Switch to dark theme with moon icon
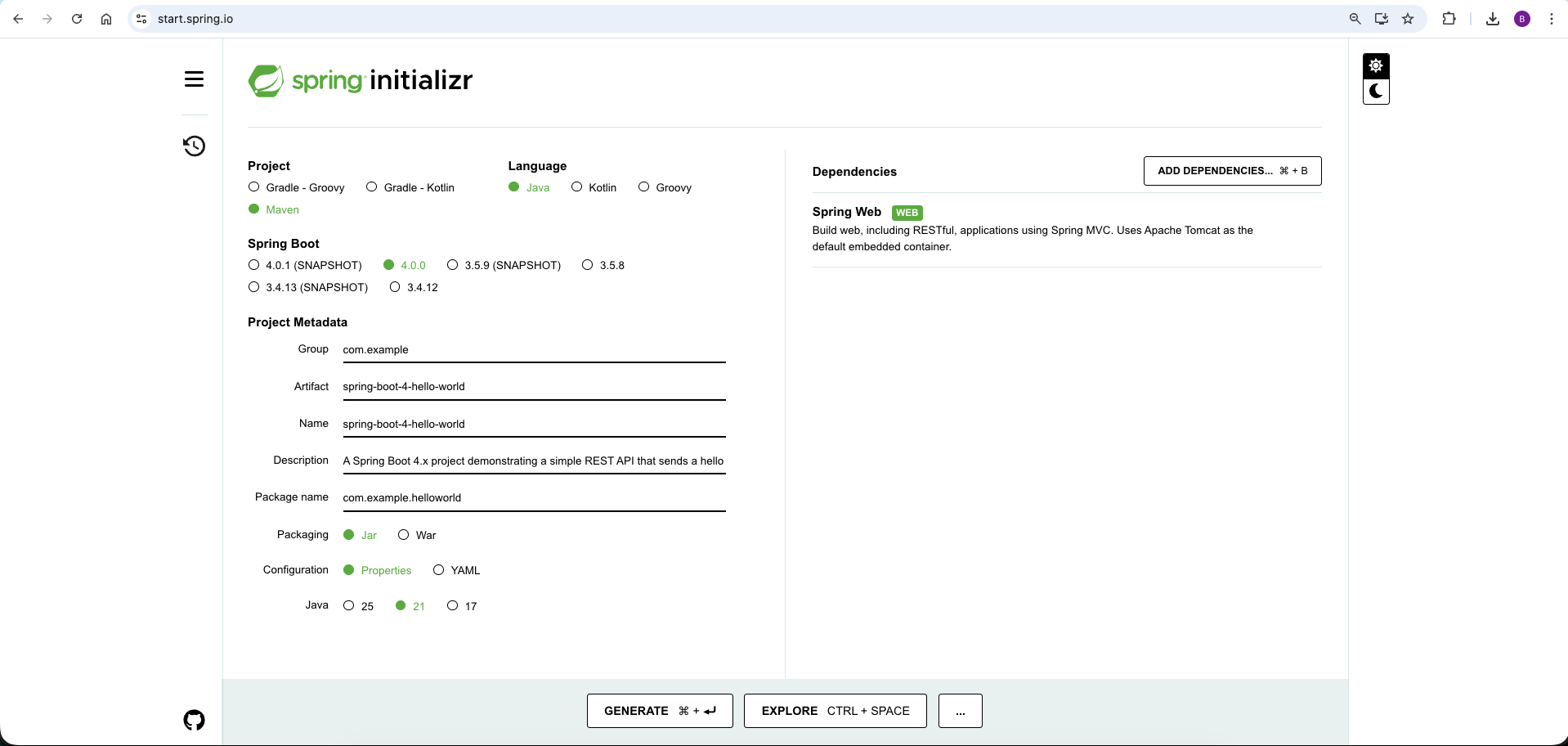This screenshot has width=1568, height=746. pyautogui.click(x=1376, y=92)
